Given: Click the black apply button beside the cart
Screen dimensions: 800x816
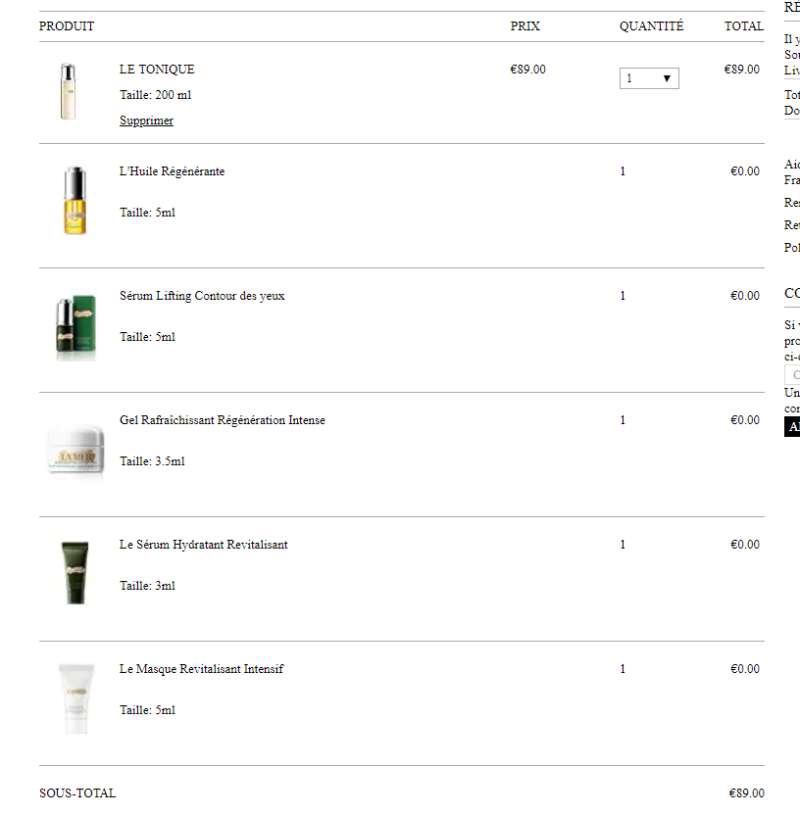Looking at the screenshot, I should pyautogui.click(x=792, y=427).
